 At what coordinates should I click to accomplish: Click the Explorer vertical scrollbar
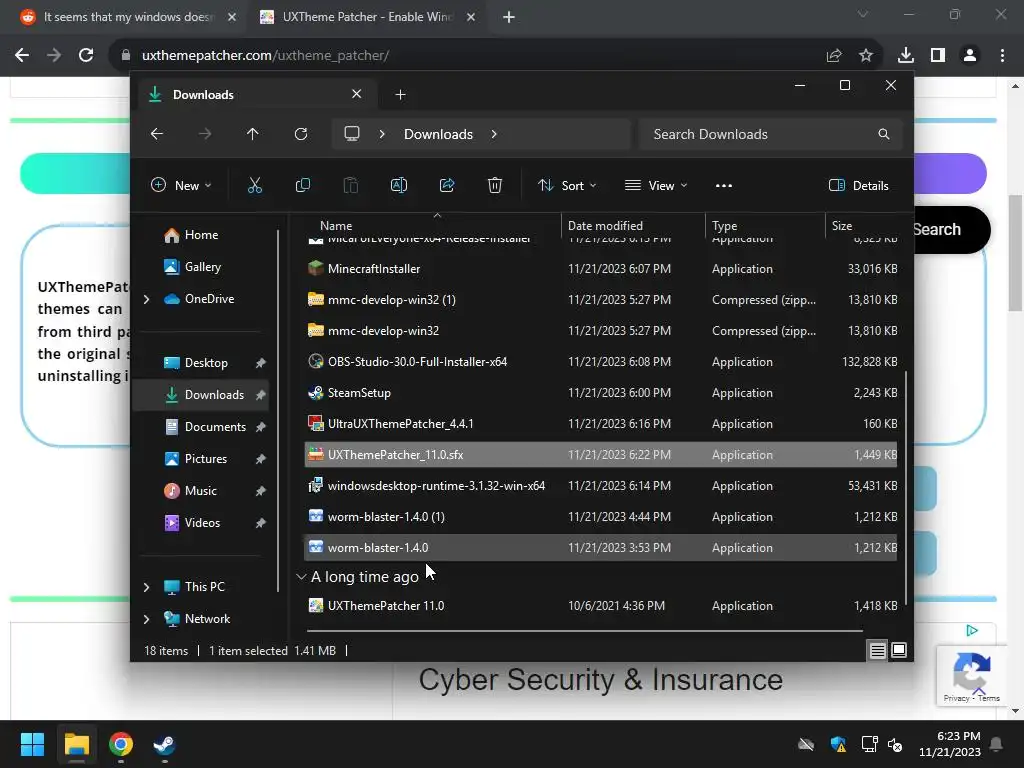point(906,487)
